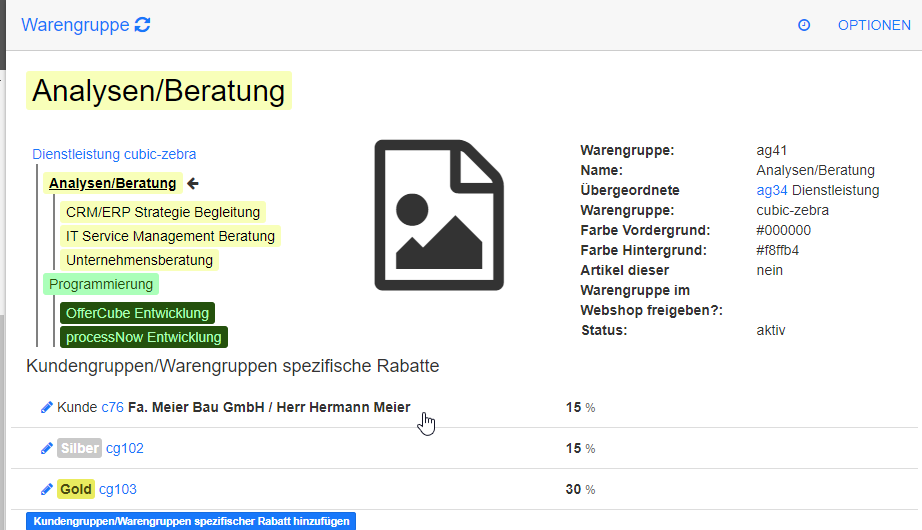Viewport: 922px width, 530px height.
Task: Add Kundengruppen/Warengruppen spezifischer Rabatt
Action: [x=191, y=521]
